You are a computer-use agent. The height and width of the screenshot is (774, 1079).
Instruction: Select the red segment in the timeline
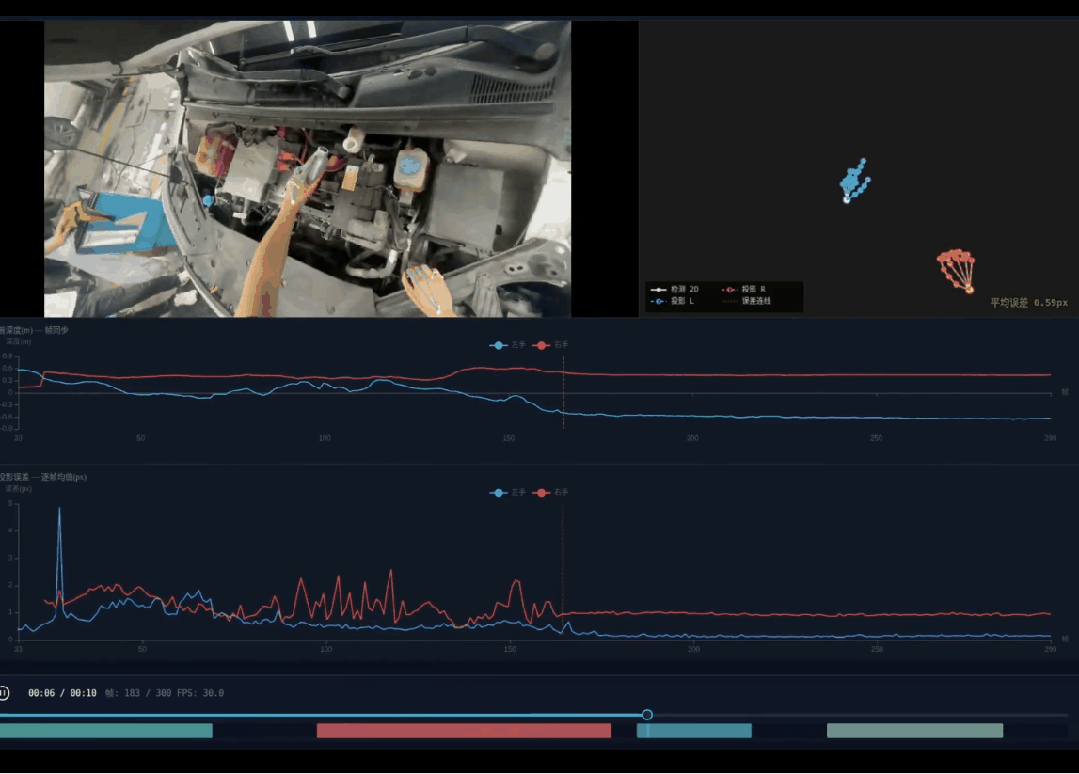(463, 731)
